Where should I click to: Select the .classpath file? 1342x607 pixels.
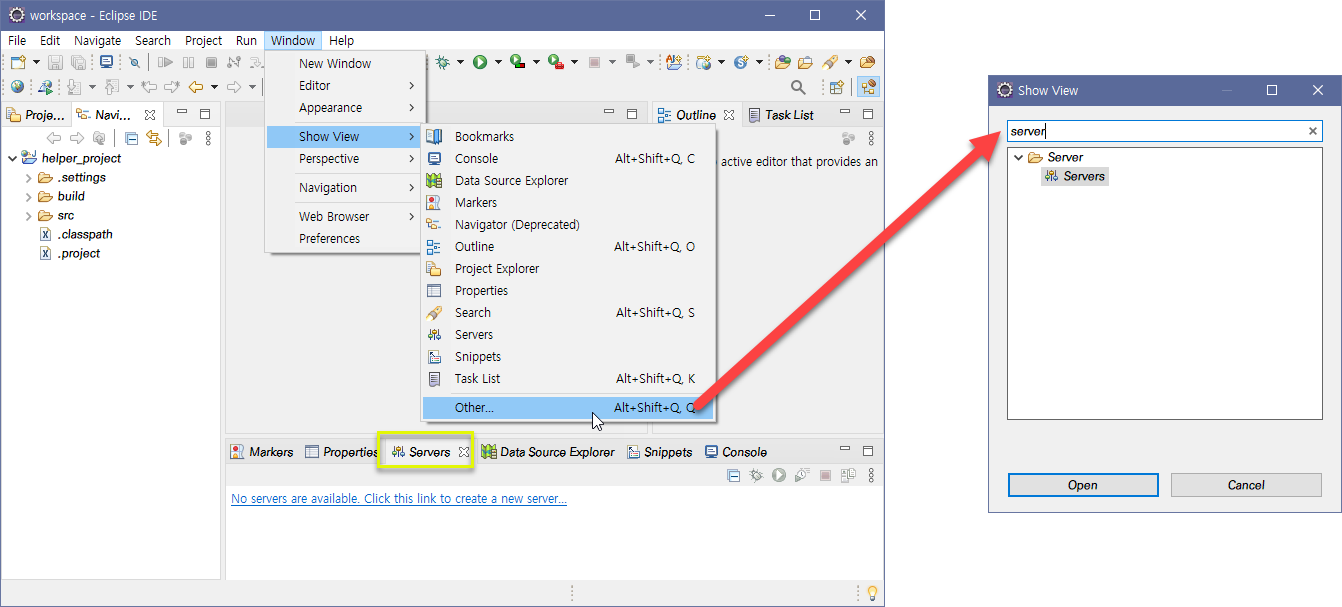pos(75,235)
